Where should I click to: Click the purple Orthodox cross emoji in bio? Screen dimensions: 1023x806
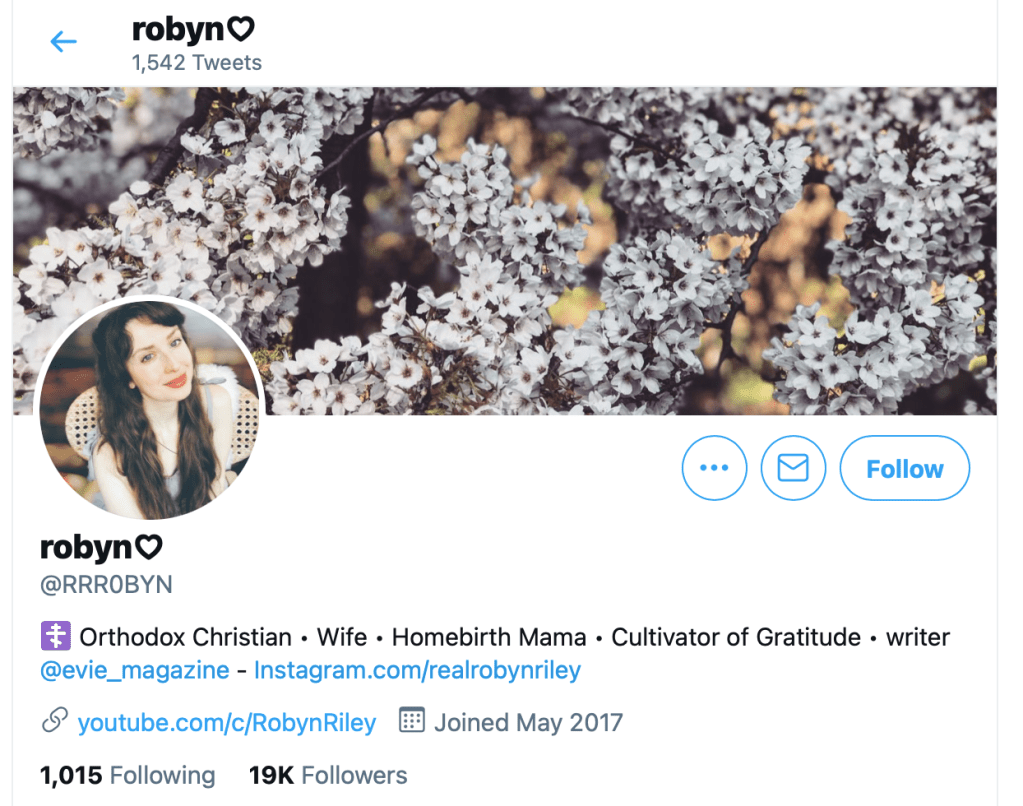pyautogui.click(x=54, y=637)
